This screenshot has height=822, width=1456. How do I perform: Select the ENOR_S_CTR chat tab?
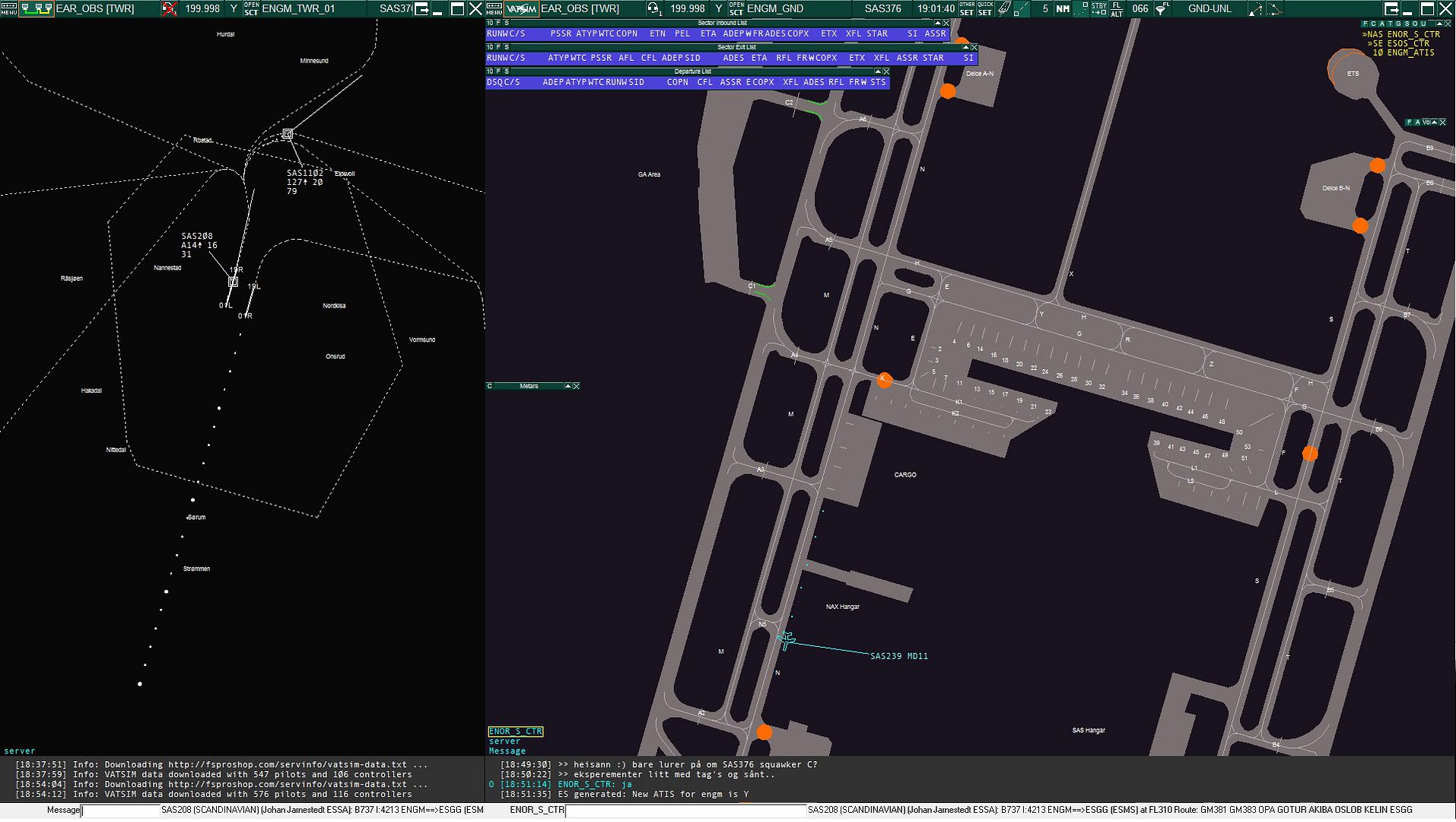pyautogui.click(x=515, y=731)
